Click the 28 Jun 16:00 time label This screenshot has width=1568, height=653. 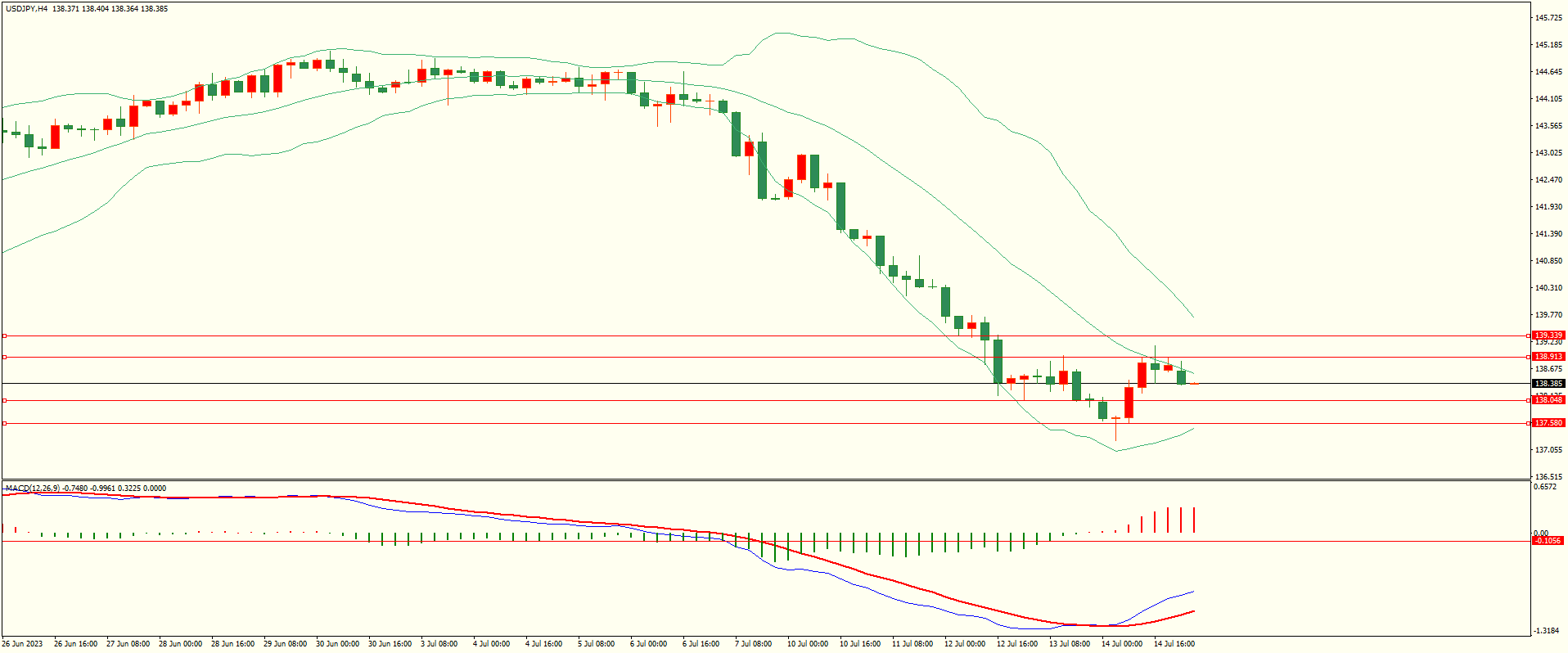[232, 644]
